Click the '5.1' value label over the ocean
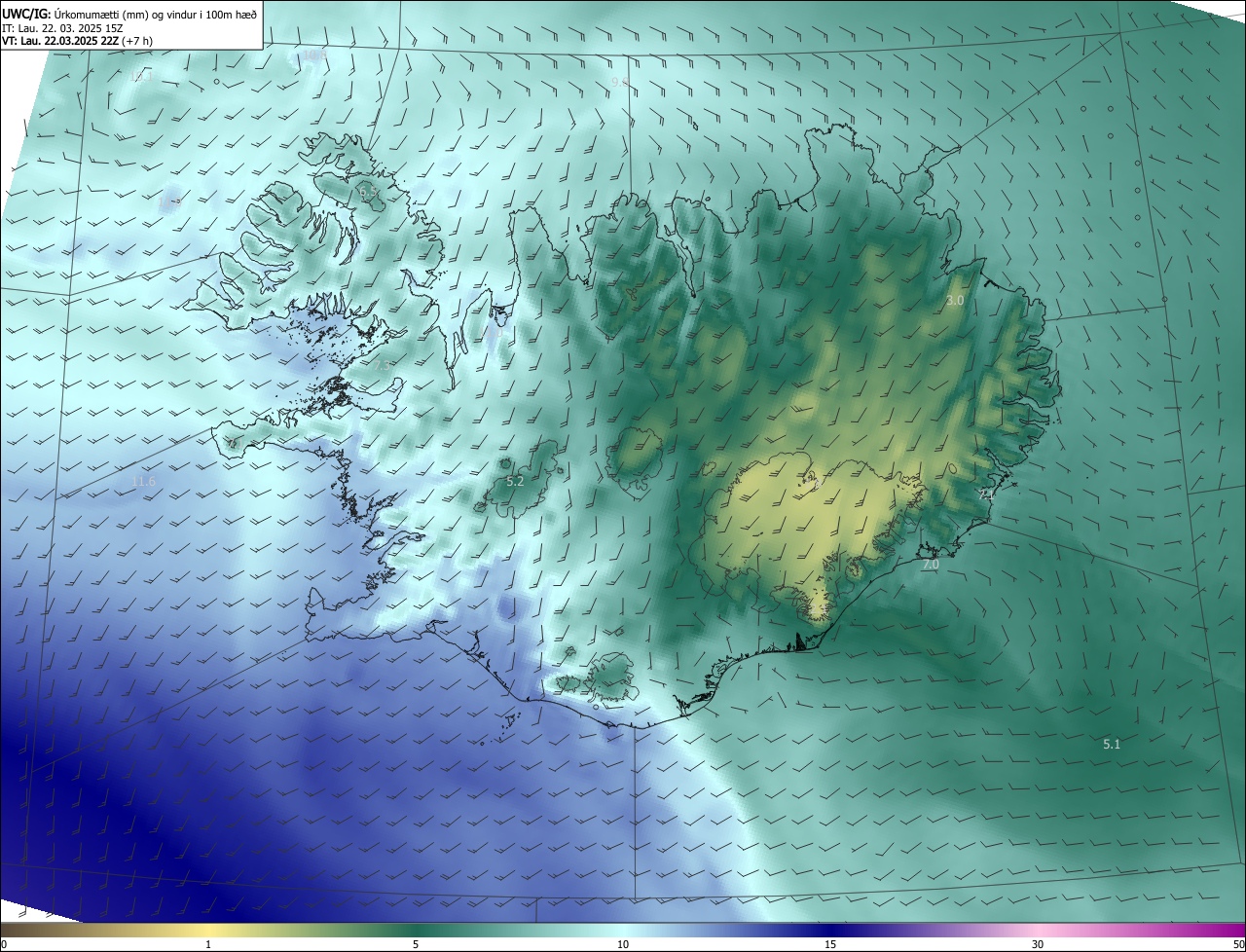This screenshot has width=1246, height=952. (1112, 744)
